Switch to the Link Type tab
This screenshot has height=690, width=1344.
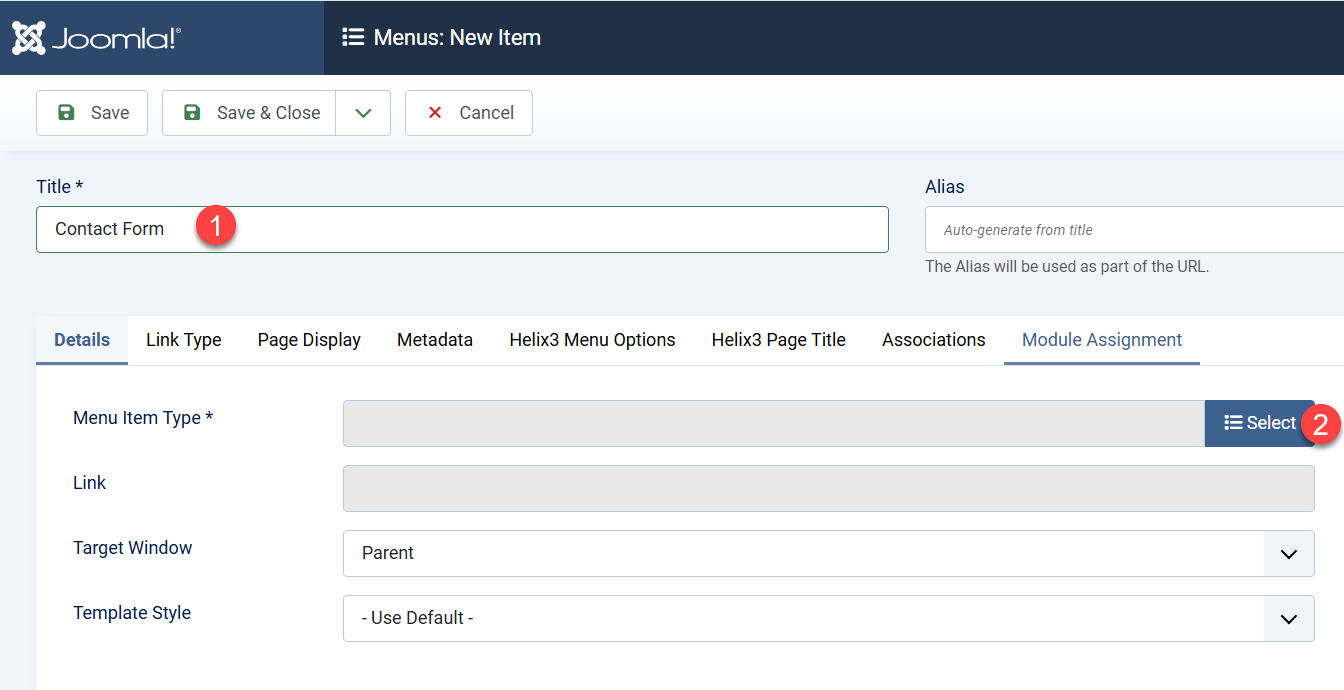183,340
